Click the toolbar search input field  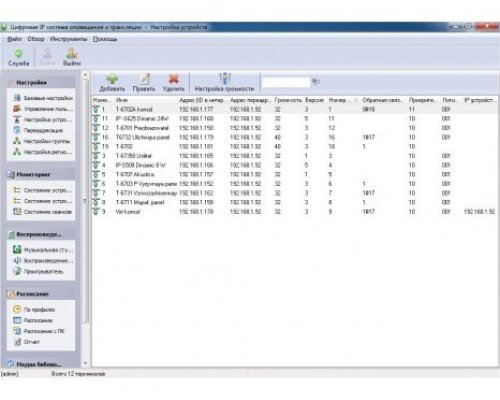(x=286, y=82)
